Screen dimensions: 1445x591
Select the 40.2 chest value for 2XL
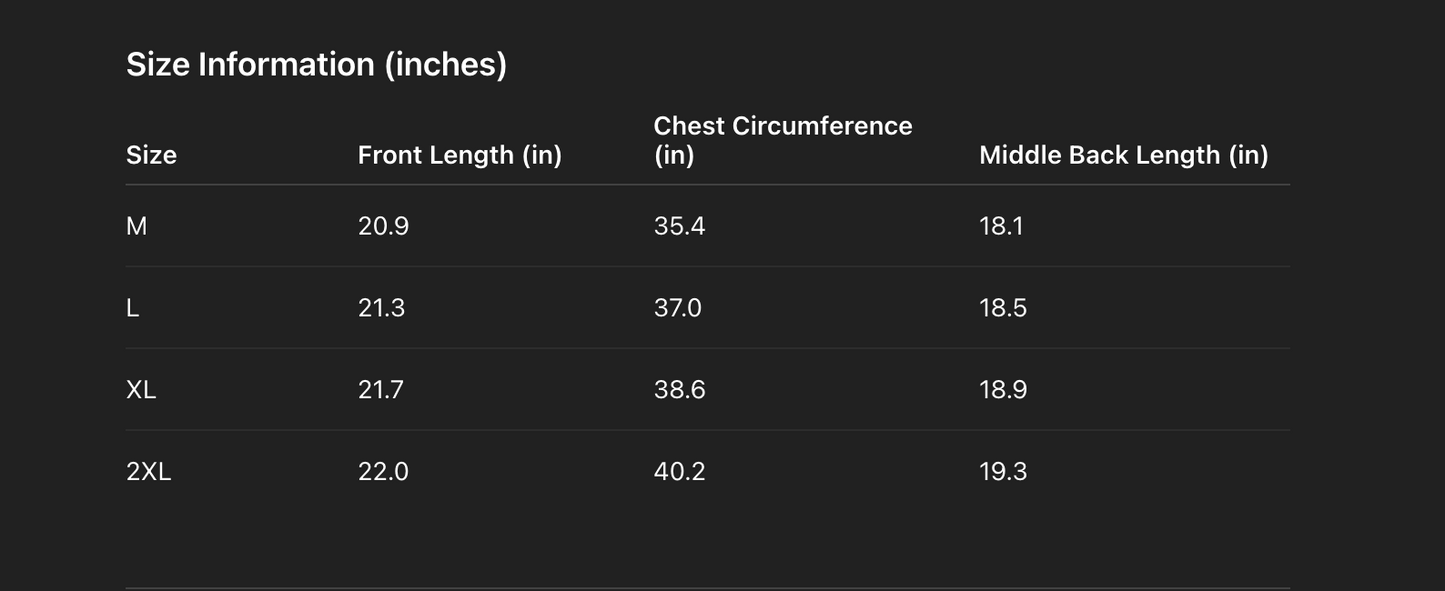pyautogui.click(x=679, y=472)
